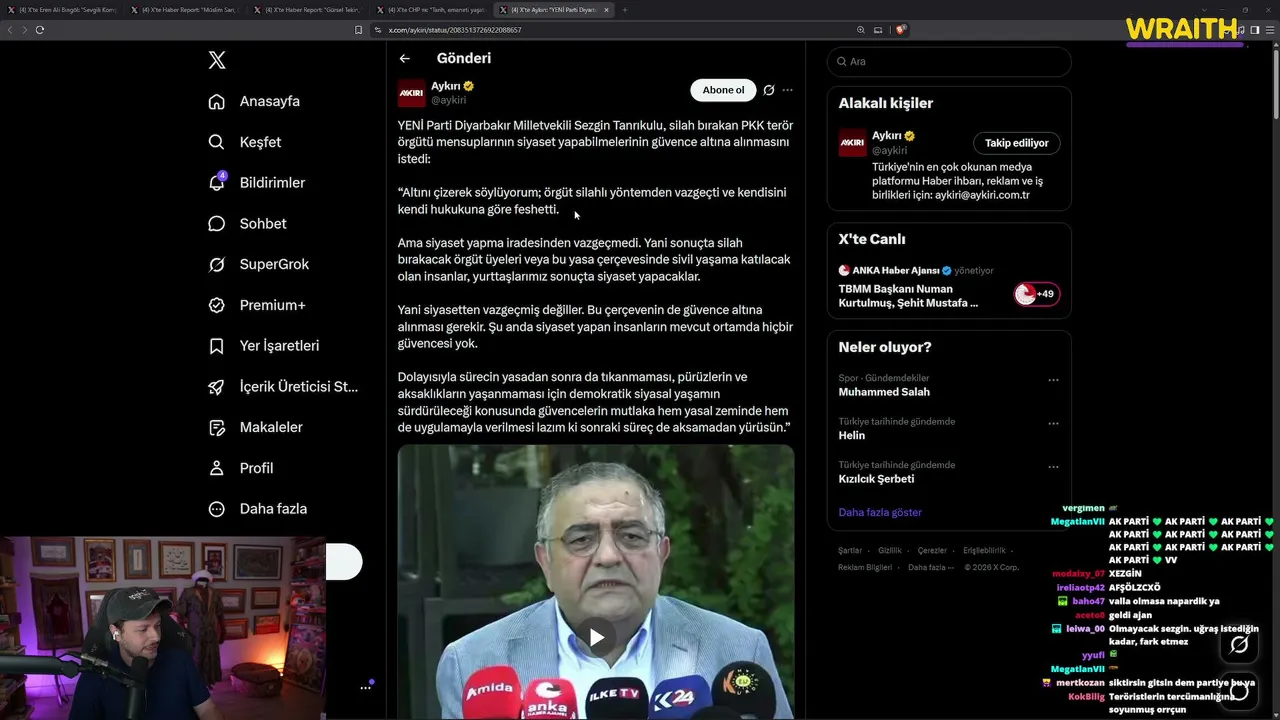This screenshot has width=1280, height=720.
Task: Click Daha fazla göster under trends
Action: [x=880, y=512]
